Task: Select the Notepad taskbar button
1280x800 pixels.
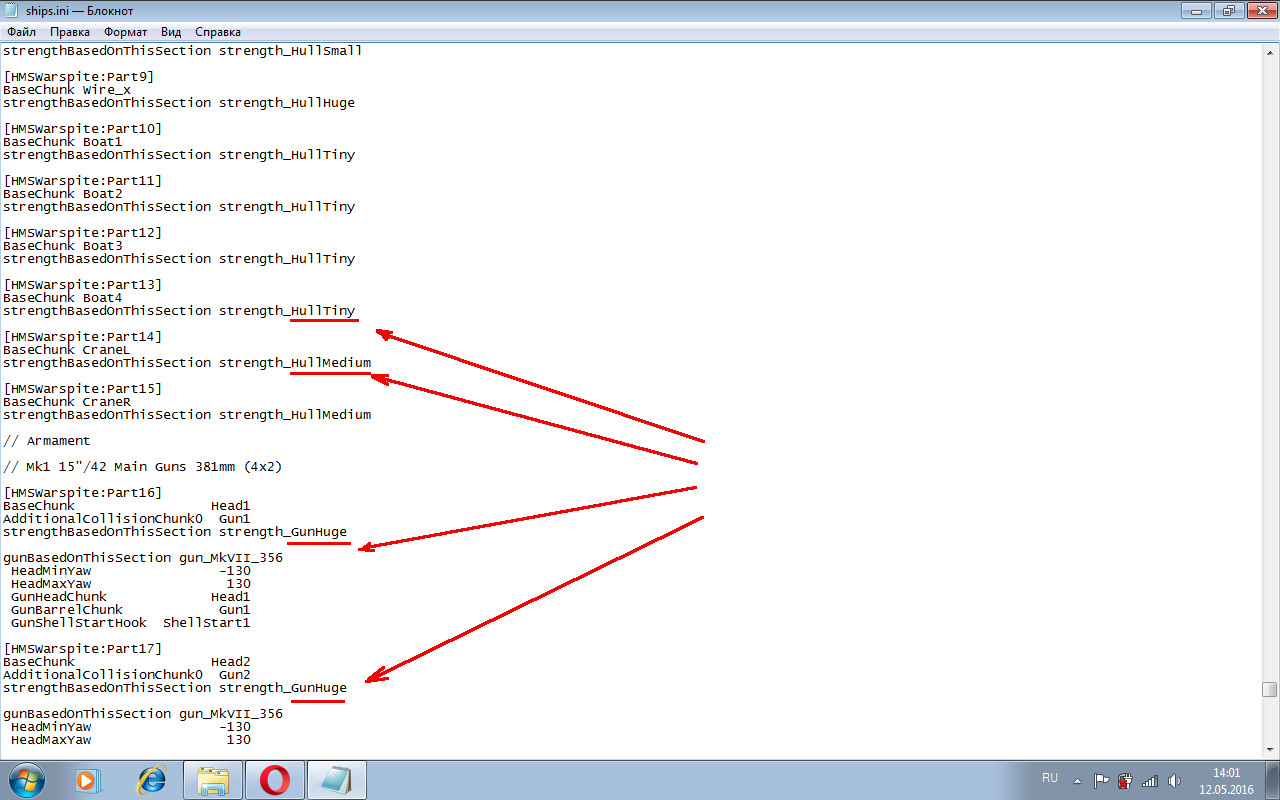Action: (x=336, y=779)
